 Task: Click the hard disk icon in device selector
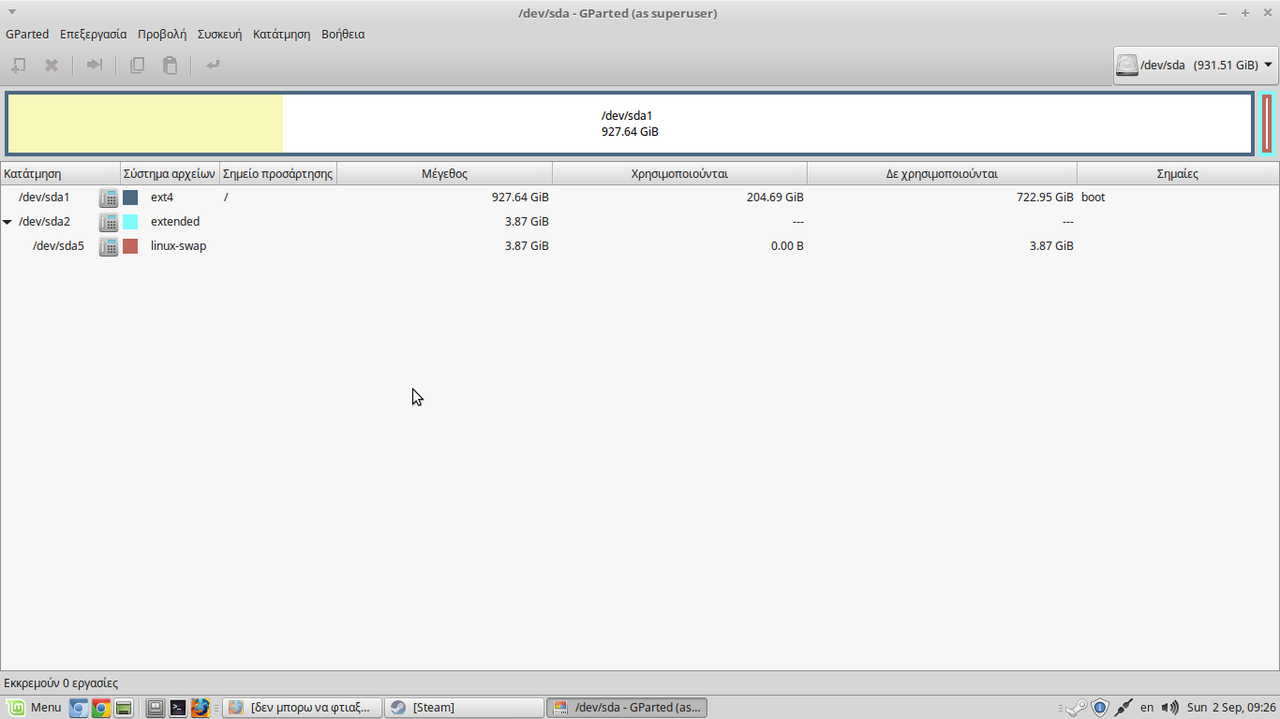(1128, 65)
